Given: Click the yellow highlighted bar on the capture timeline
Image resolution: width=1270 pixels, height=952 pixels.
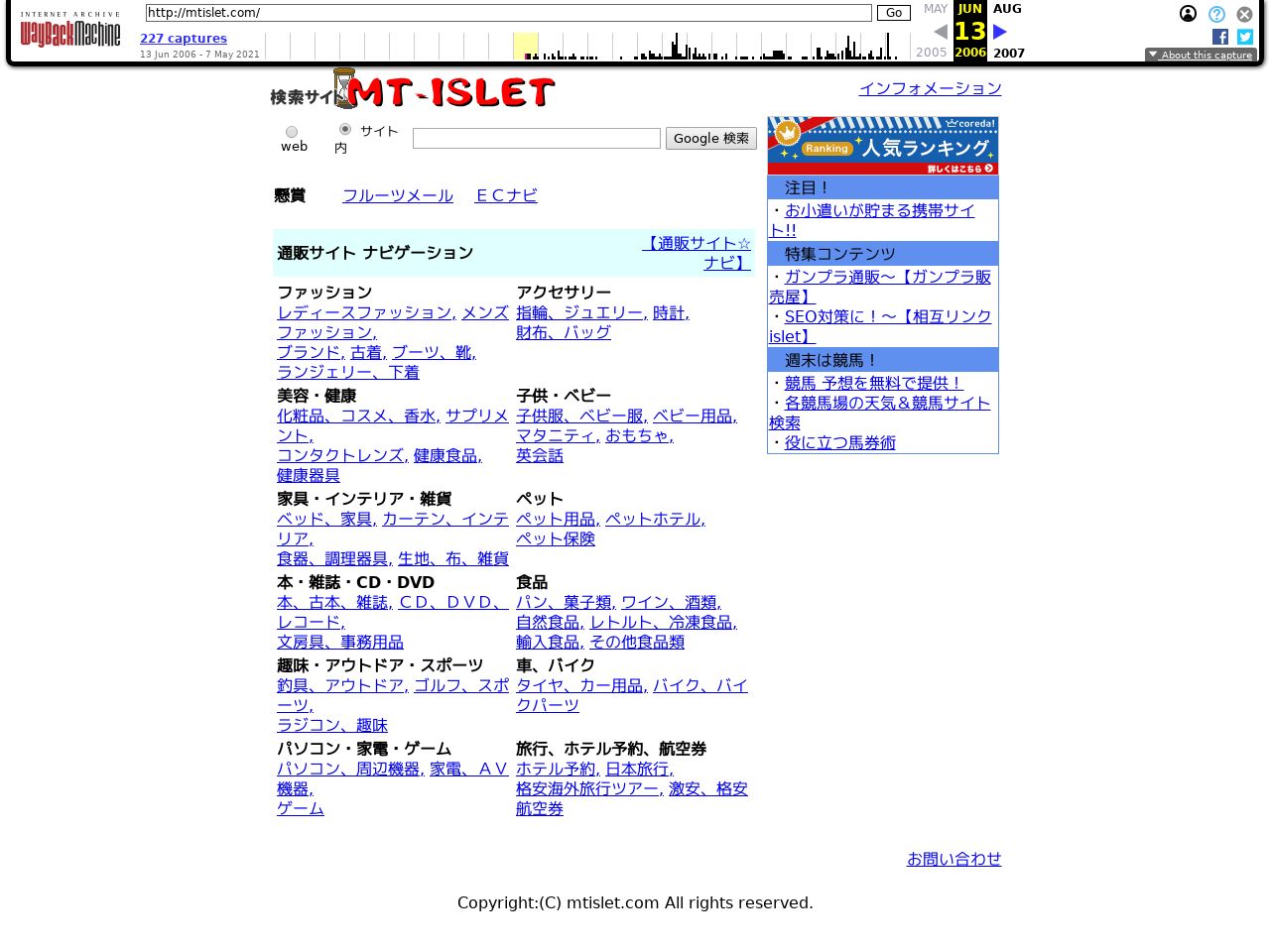Looking at the screenshot, I should coord(526,46).
